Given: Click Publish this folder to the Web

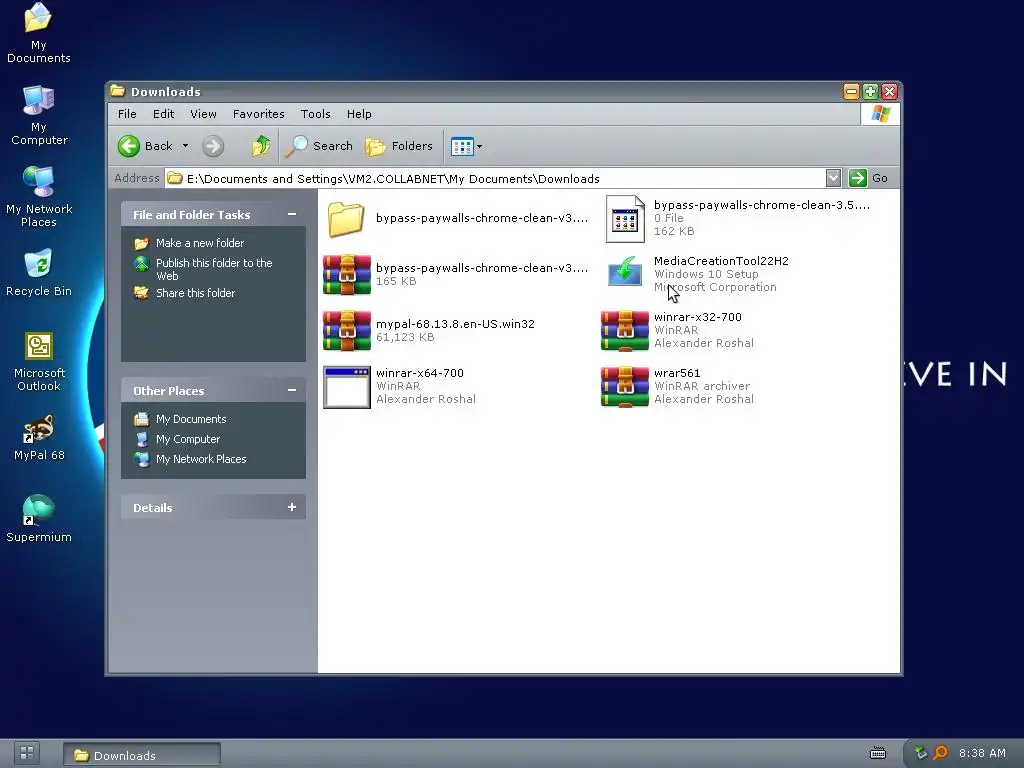Looking at the screenshot, I should pos(214,269).
